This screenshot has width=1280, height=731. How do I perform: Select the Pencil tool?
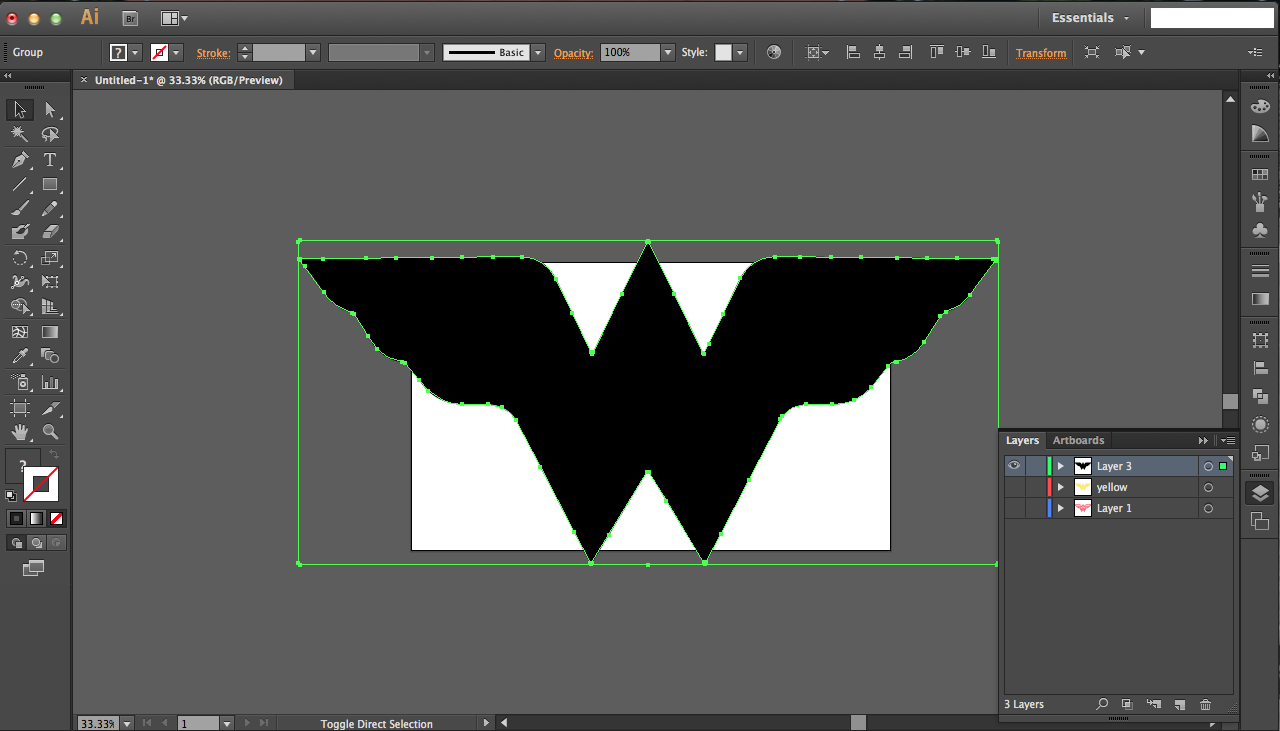[x=50, y=209]
